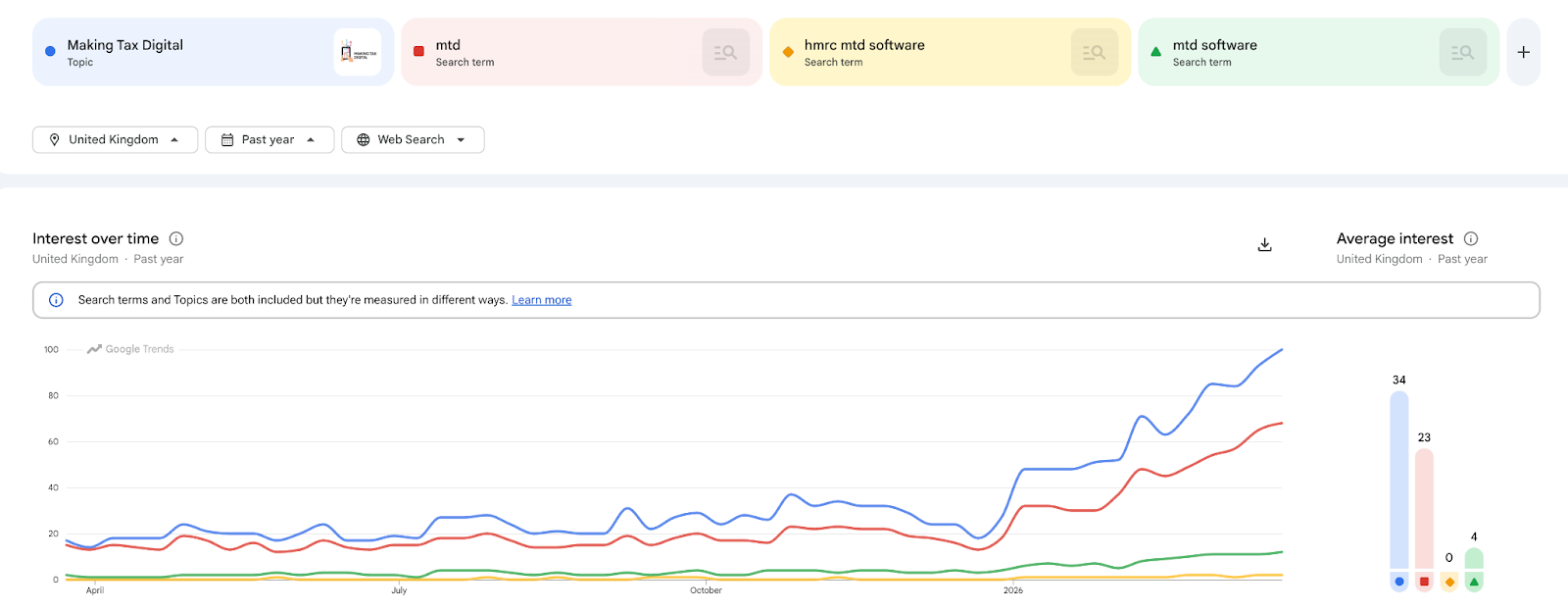Viewport: 1568px width, 611px height.
Task: Click the yellow diamond legend marker under average bars
Action: [1449, 582]
